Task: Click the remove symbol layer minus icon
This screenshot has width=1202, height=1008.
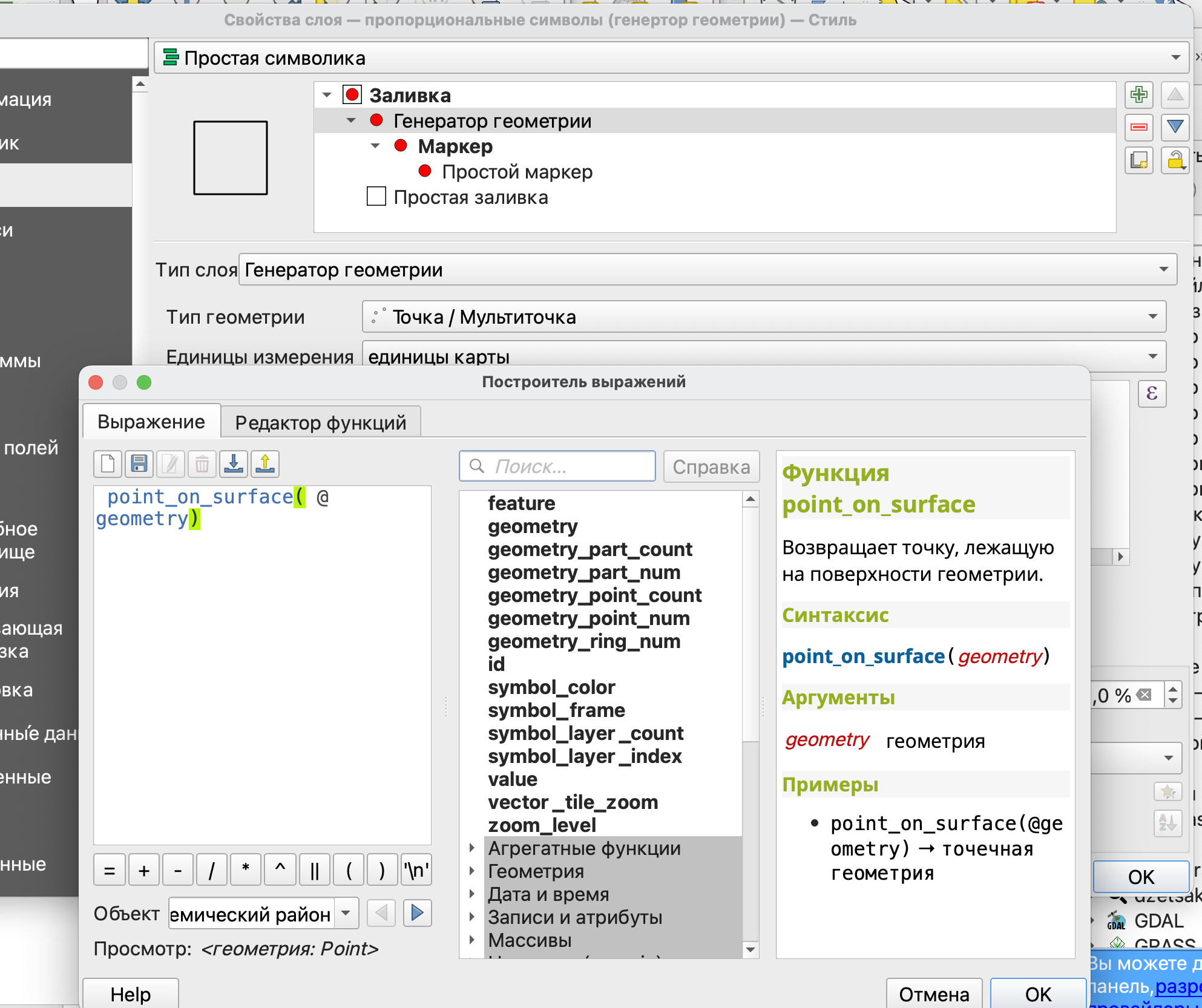Action: (1138, 127)
